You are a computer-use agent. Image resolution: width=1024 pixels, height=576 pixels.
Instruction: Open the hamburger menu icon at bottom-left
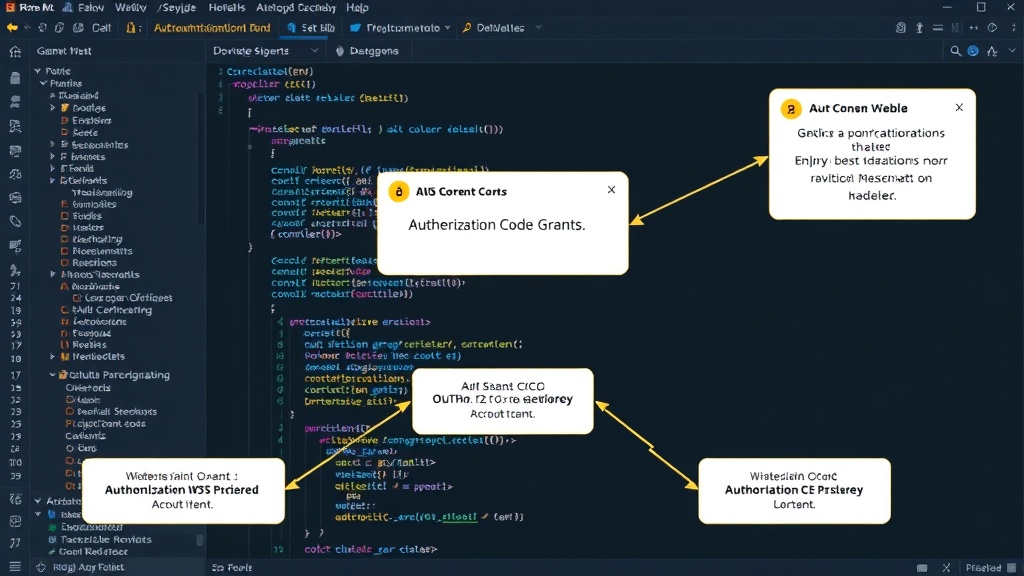15,567
